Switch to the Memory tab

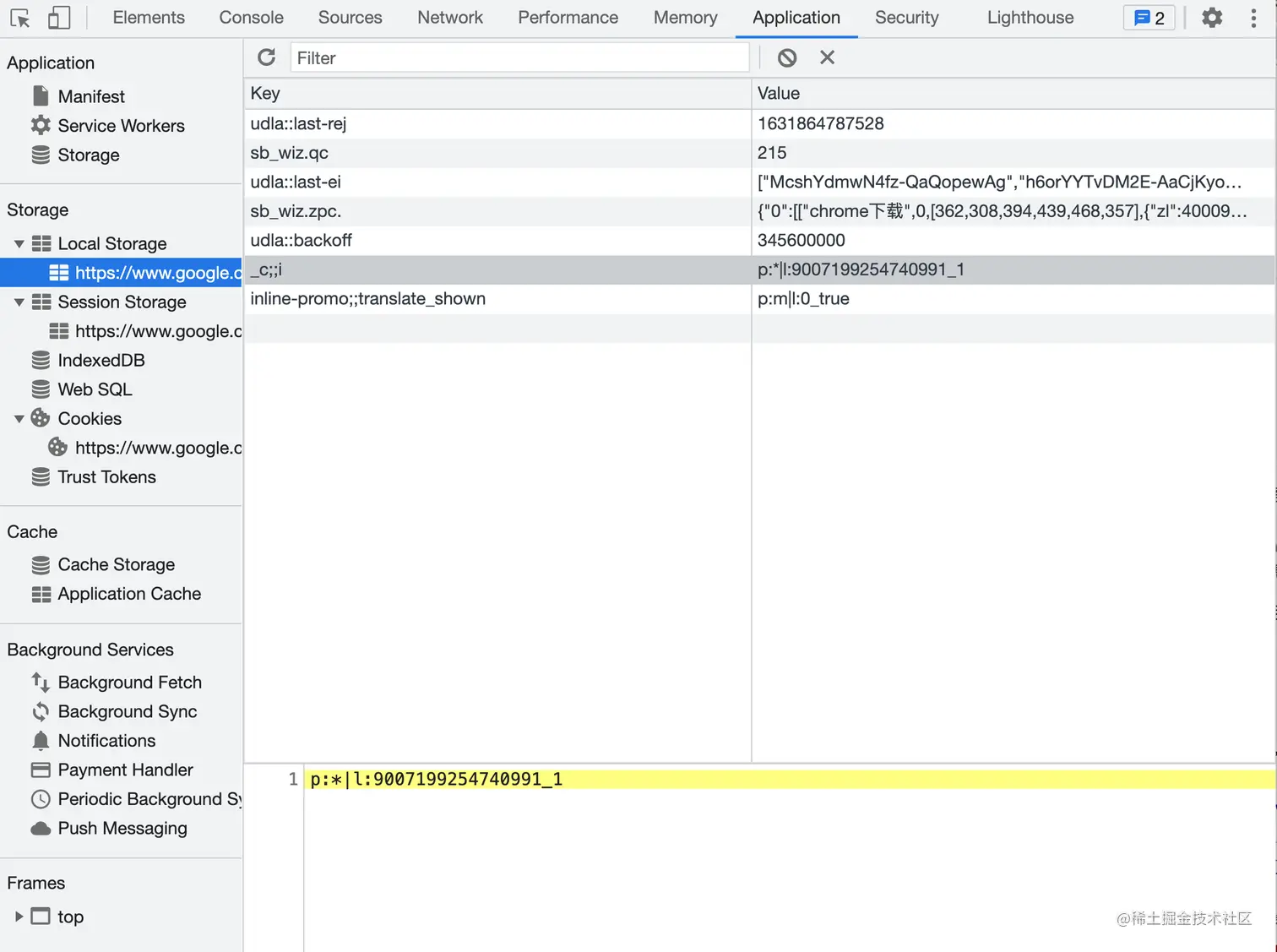685,18
